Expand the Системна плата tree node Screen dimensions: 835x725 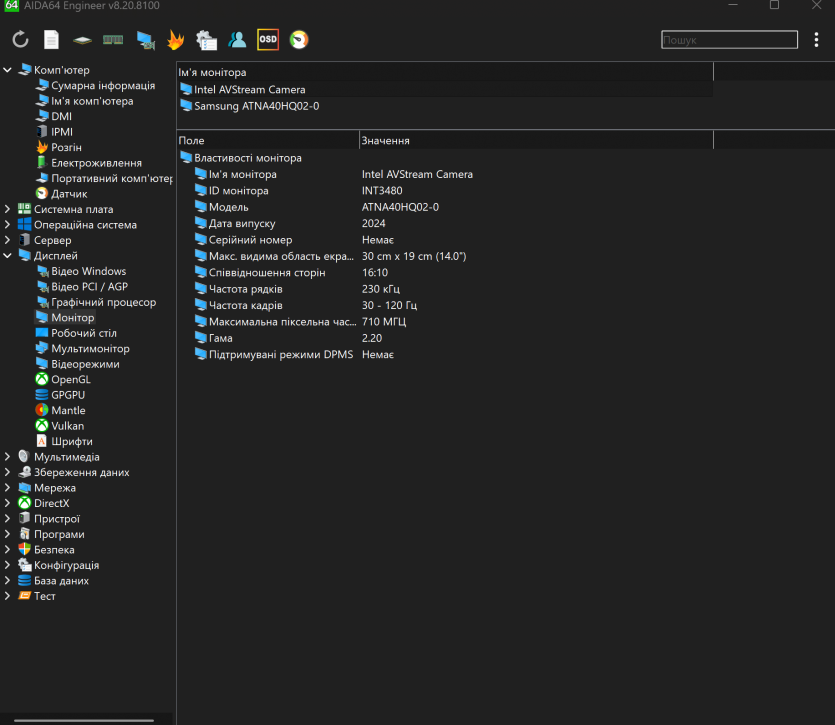[8, 209]
